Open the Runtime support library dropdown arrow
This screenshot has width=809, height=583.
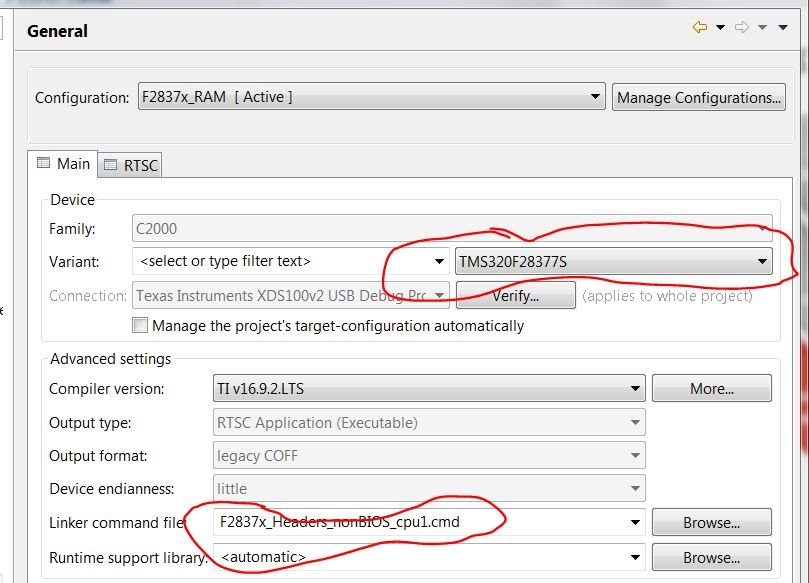point(635,558)
